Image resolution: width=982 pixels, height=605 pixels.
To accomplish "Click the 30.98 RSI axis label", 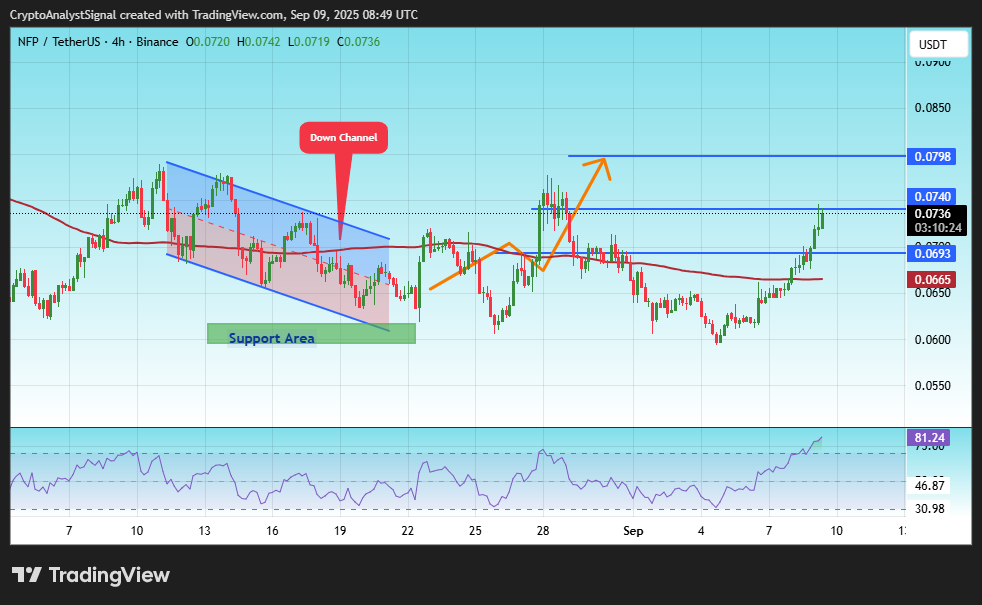I will coord(929,509).
